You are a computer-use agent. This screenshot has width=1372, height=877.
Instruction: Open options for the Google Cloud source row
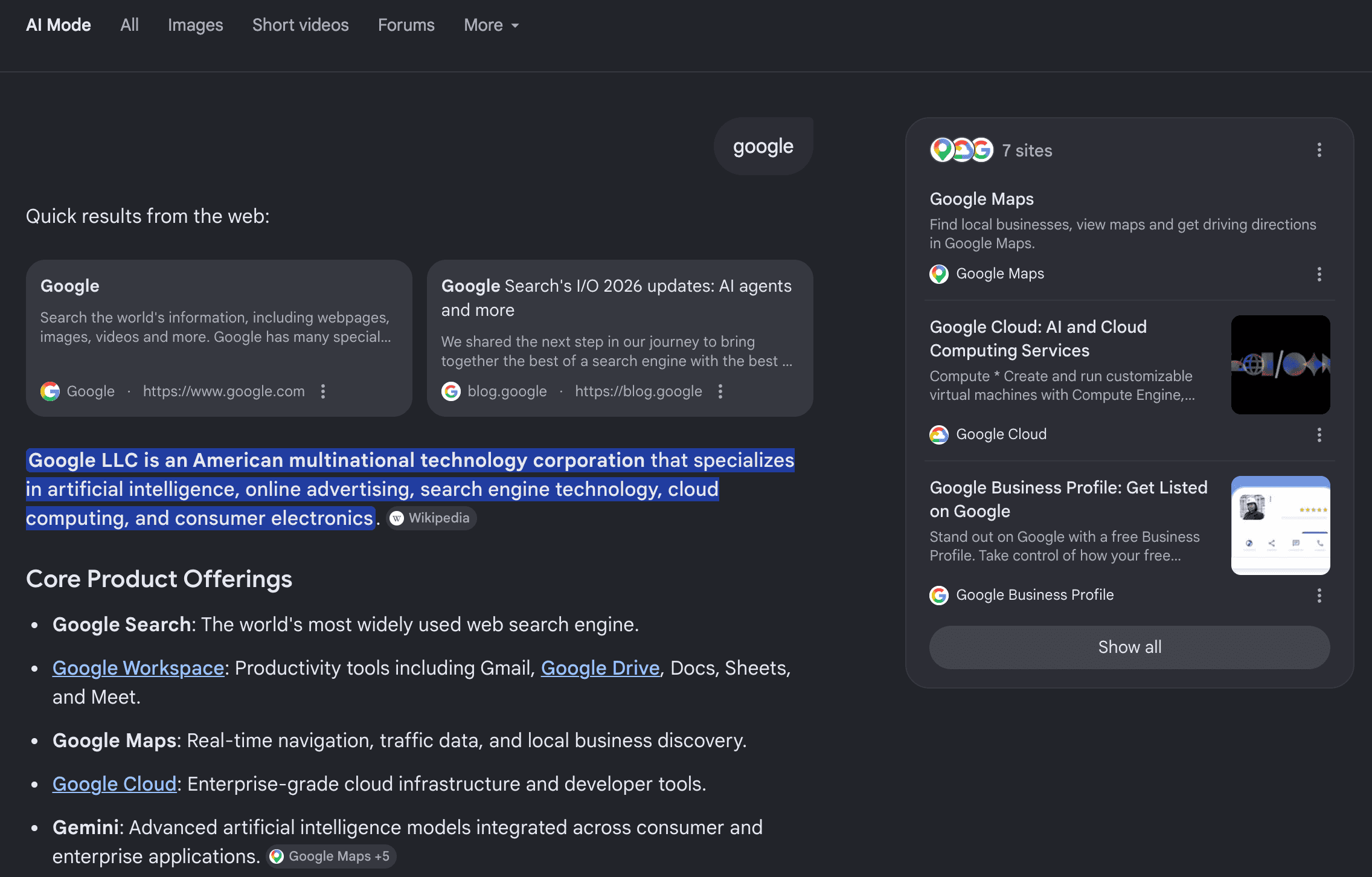coord(1319,435)
